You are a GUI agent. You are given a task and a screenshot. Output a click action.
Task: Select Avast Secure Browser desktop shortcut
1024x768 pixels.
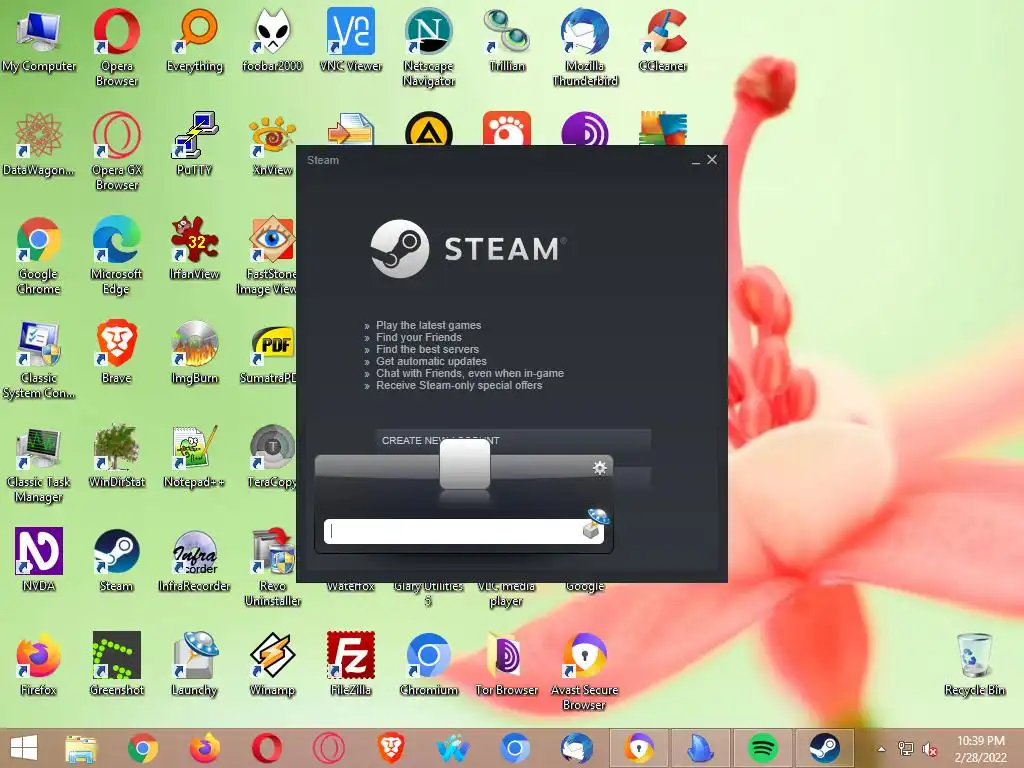click(584, 671)
